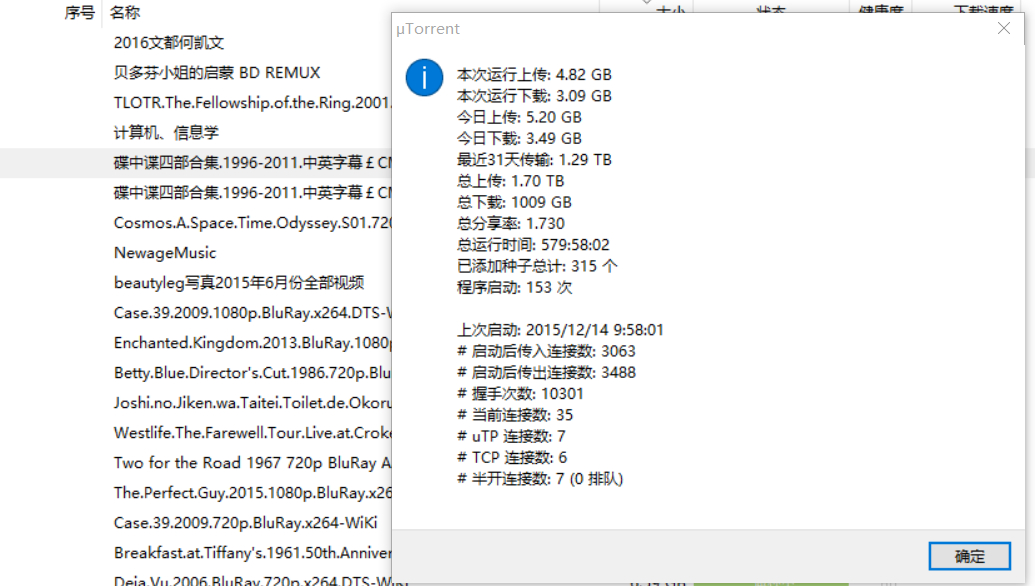The width and height of the screenshot is (1035, 586).
Task: Close the µTorrent statistics dialog
Action: [x=1004, y=28]
